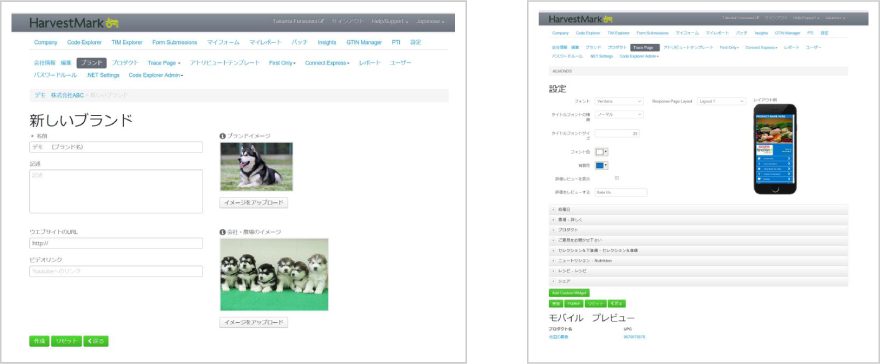
Task: Expand the プロダクト accordion section
Action: (x=698, y=230)
